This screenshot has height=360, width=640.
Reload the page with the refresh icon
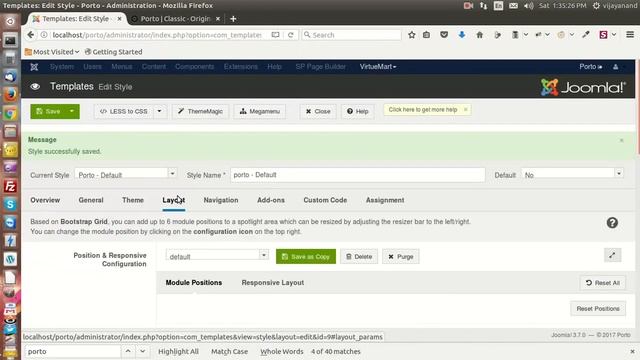point(291,35)
